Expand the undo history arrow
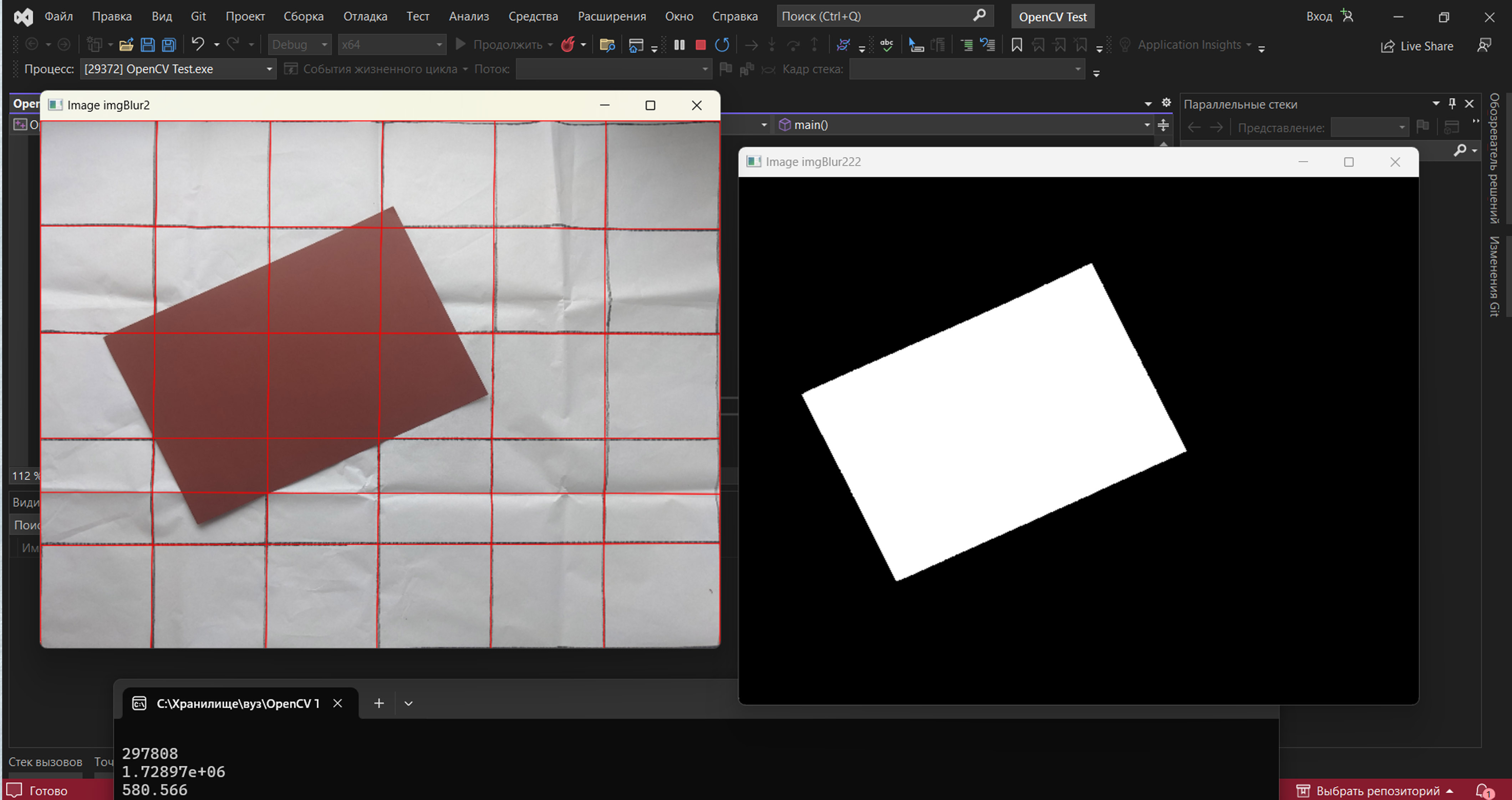The image size is (1512, 800). [217, 45]
